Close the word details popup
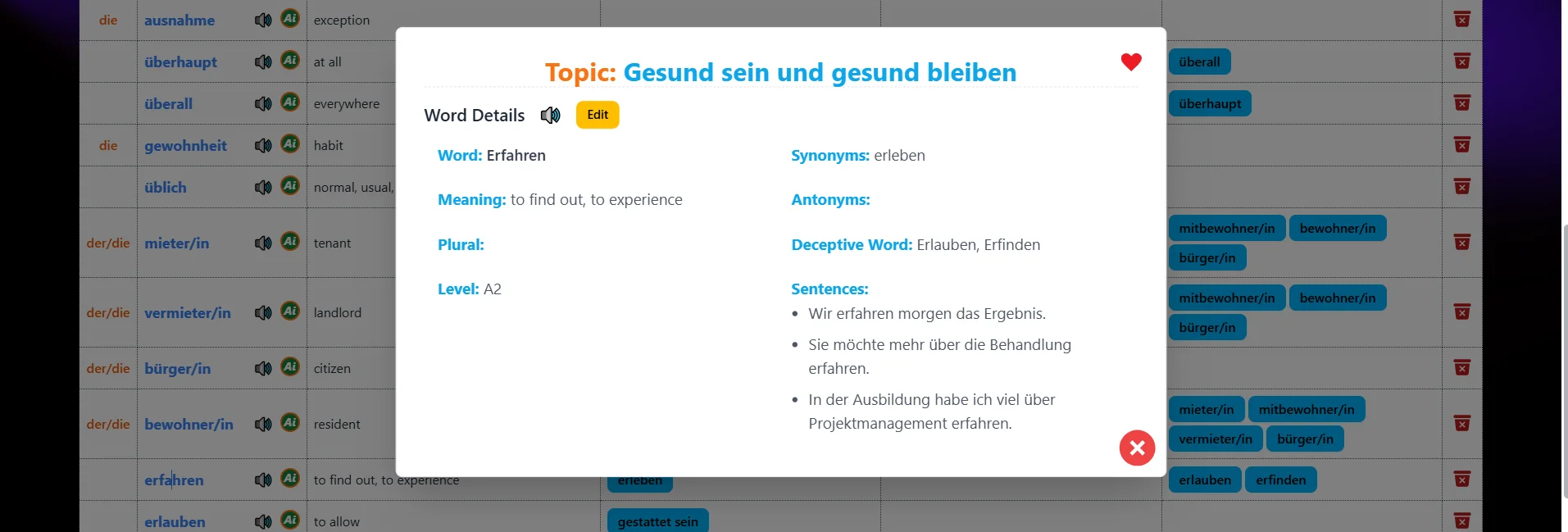This screenshot has width=1568, height=532. click(1137, 448)
